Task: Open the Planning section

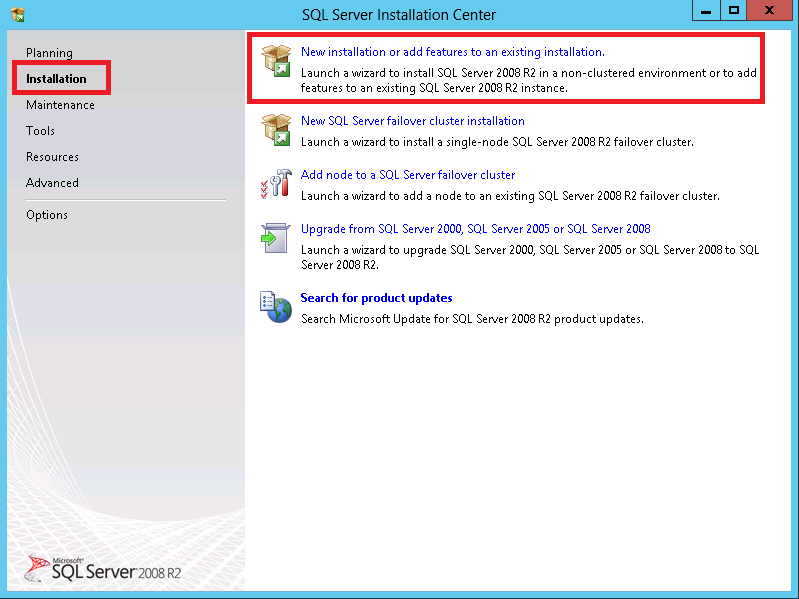Action: (x=49, y=53)
